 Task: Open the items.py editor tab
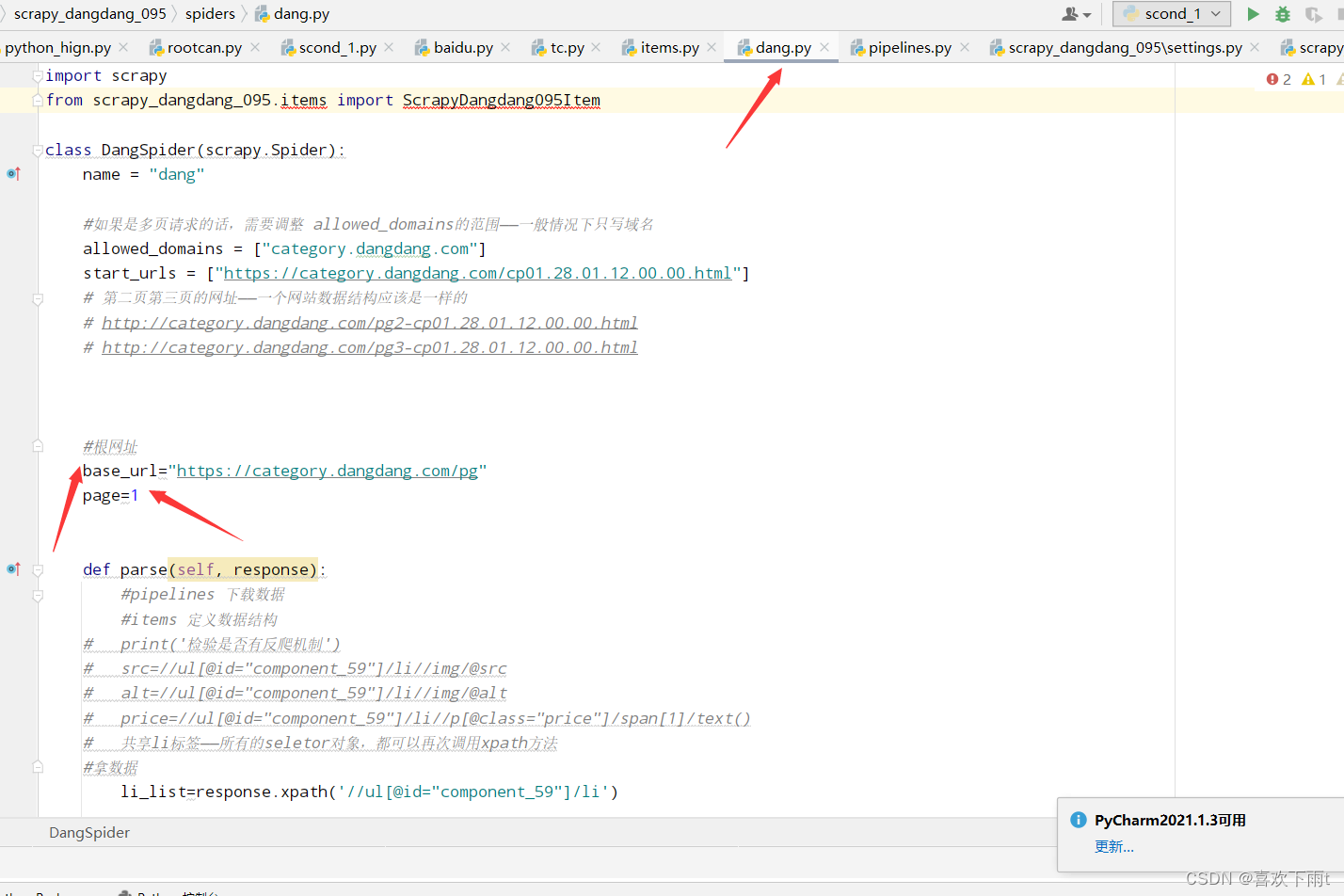[669, 47]
